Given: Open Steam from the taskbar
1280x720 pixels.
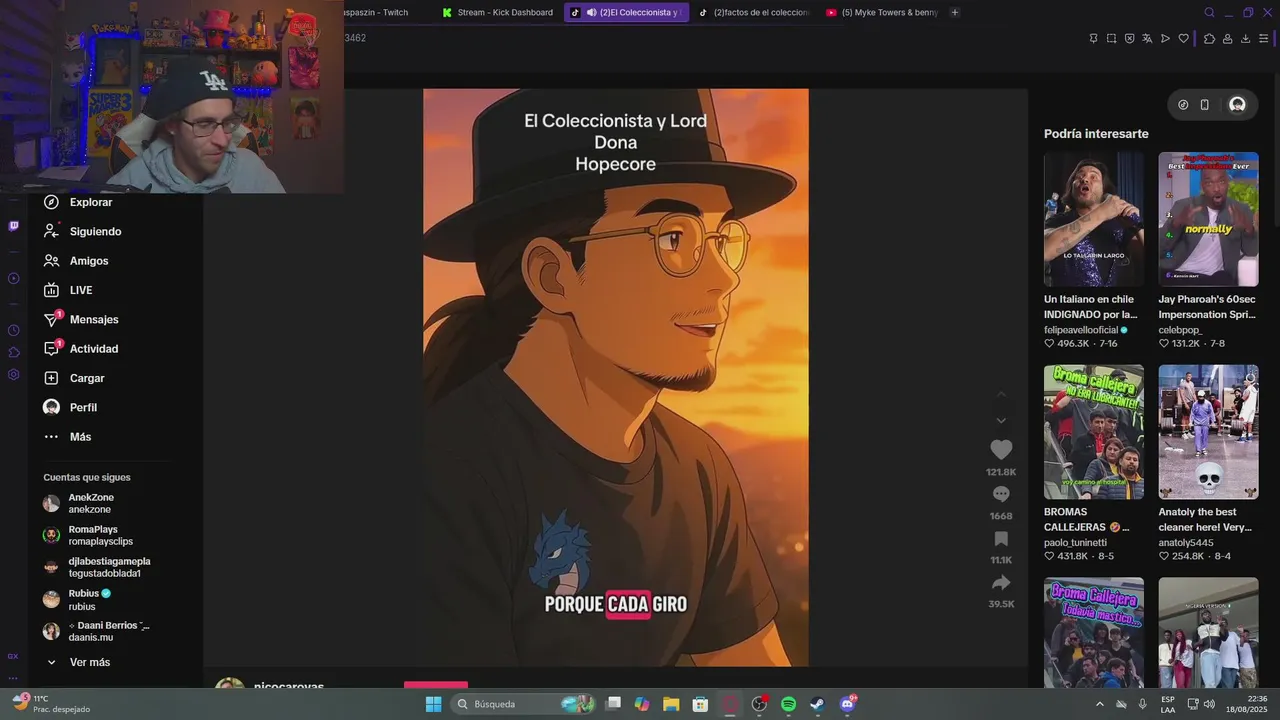Looking at the screenshot, I should (817, 704).
